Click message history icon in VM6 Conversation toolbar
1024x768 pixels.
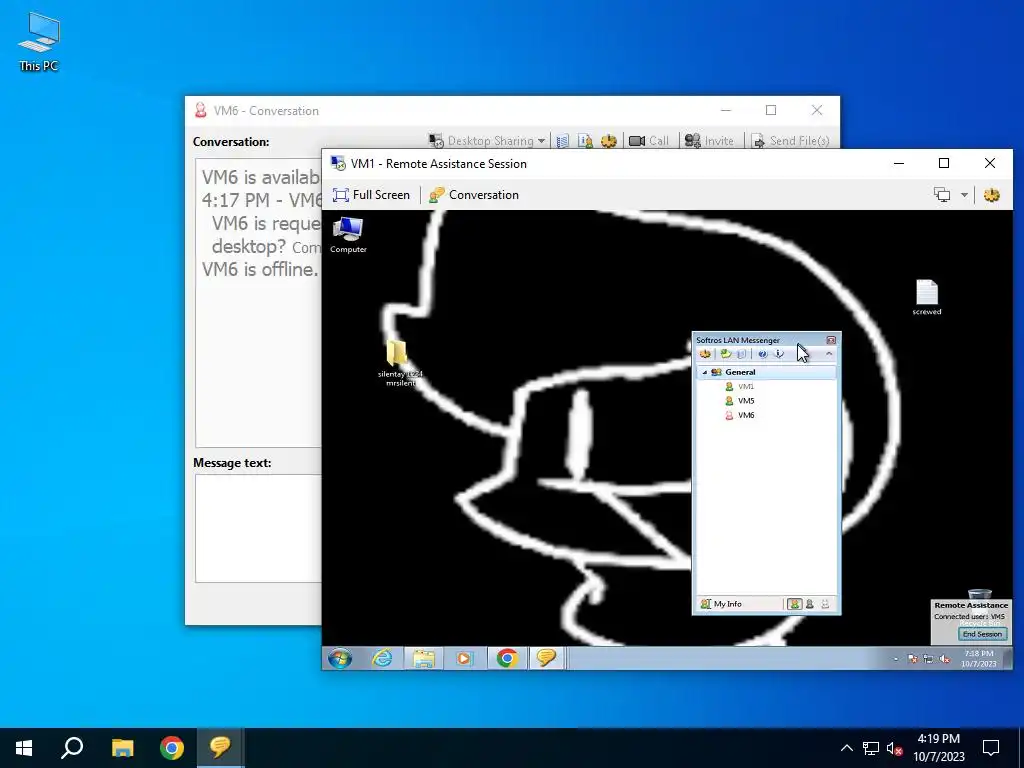(x=562, y=140)
